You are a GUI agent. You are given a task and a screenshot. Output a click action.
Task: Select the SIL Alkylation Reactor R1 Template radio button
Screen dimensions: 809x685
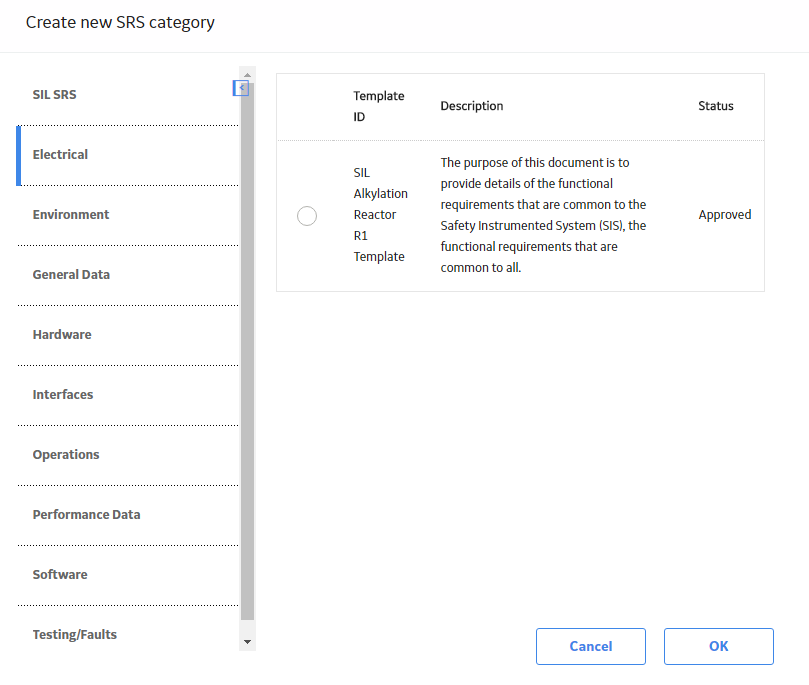307,216
